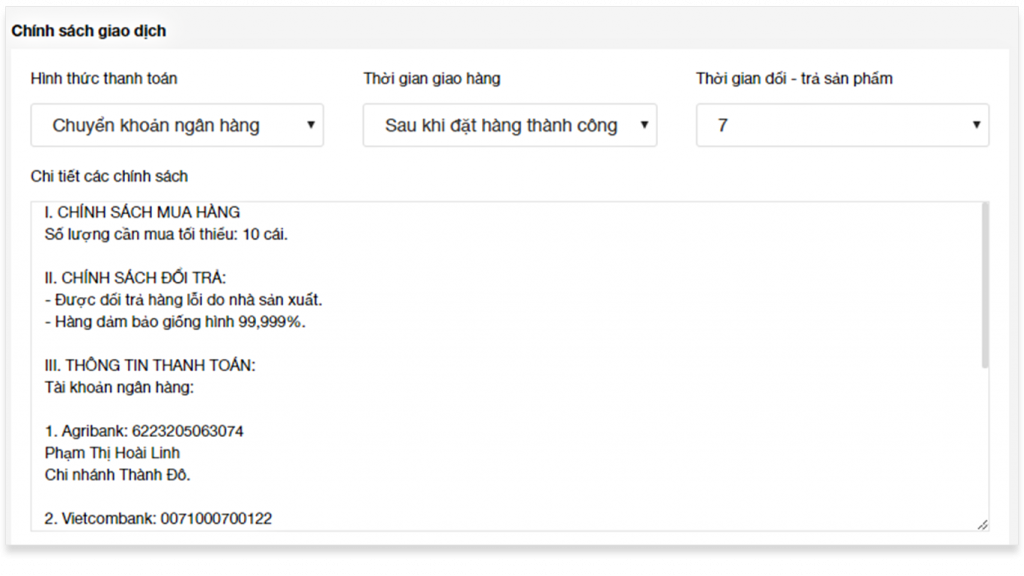Click arrow beside Chuyển khoản ngân hàng
Viewport: 1024px width, 576px height.
point(311,125)
